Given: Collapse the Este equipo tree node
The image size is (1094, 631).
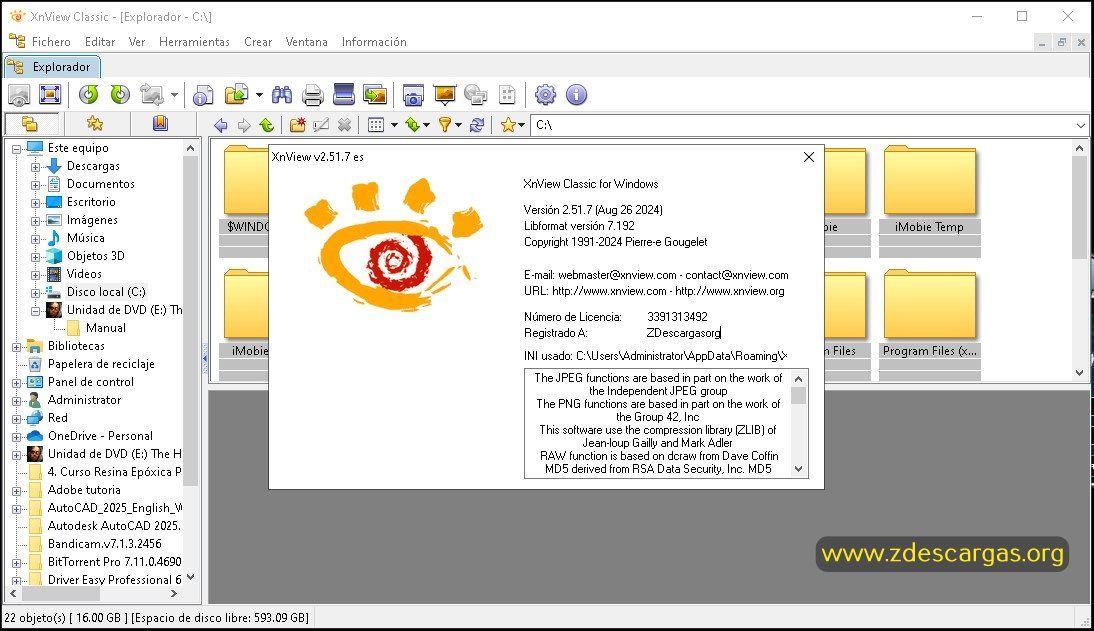Looking at the screenshot, I should (17, 149).
